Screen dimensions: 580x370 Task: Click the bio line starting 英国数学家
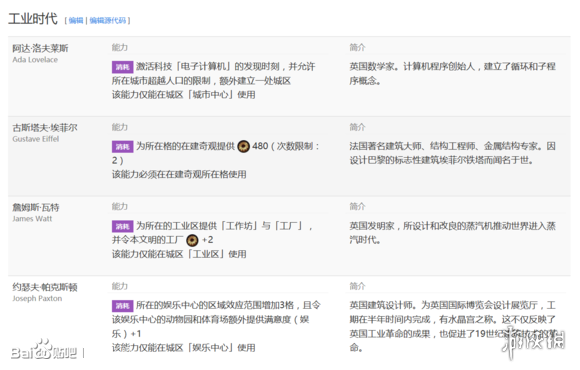click(452, 67)
